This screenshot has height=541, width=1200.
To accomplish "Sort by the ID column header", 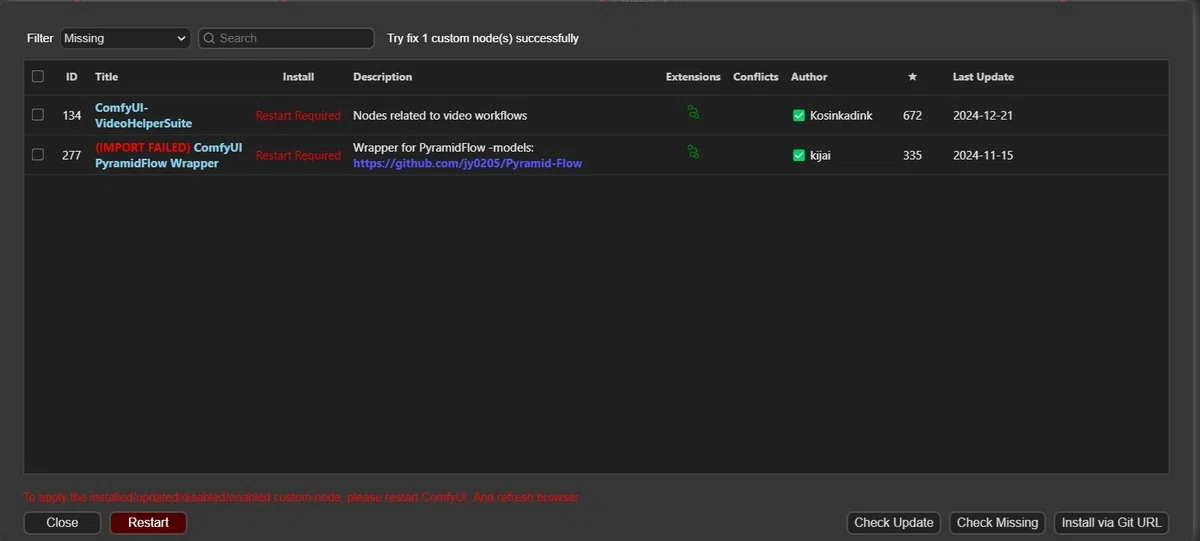I will click(x=72, y=77).
